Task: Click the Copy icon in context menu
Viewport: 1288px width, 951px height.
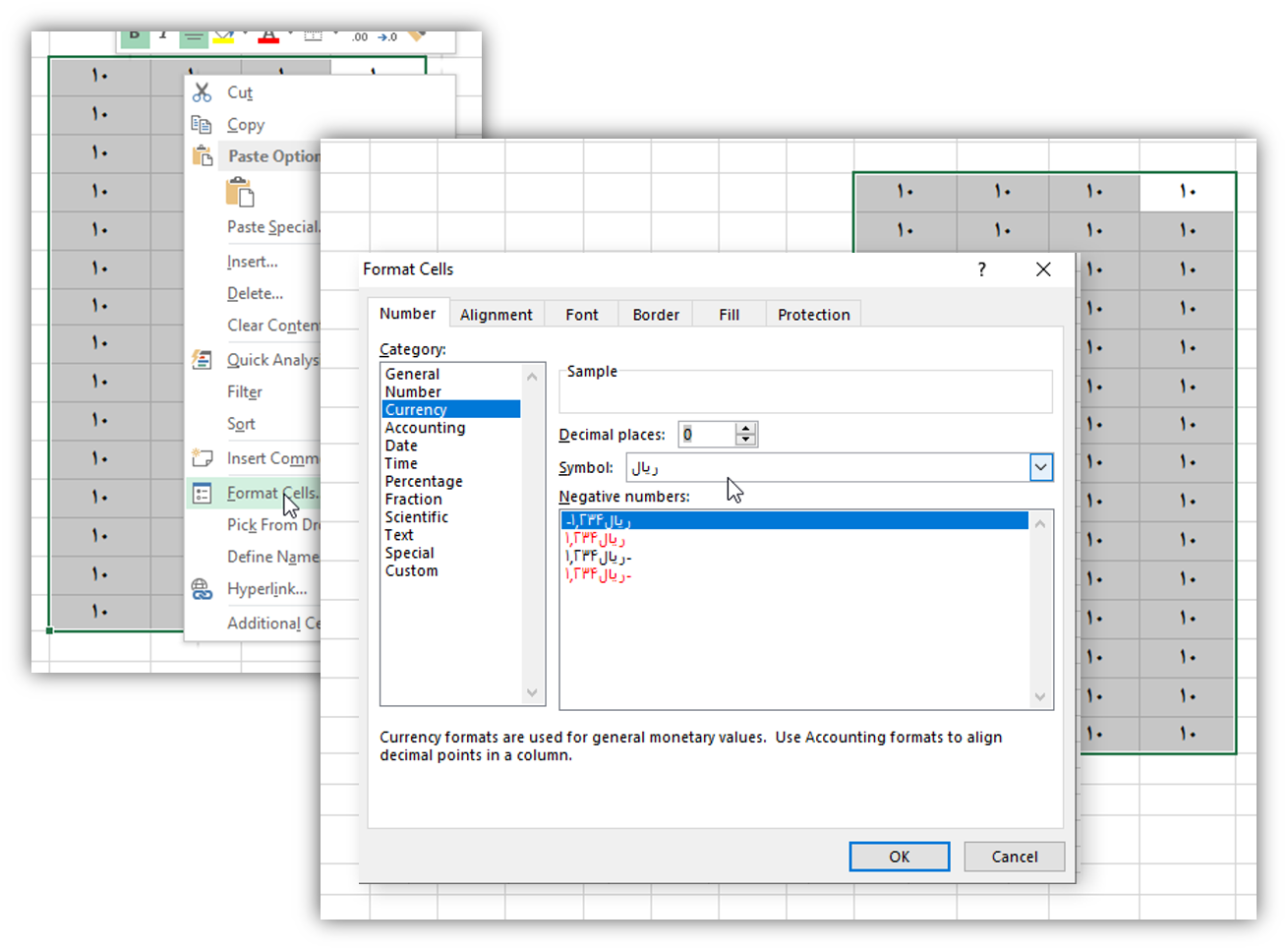Action: point(202,125)
